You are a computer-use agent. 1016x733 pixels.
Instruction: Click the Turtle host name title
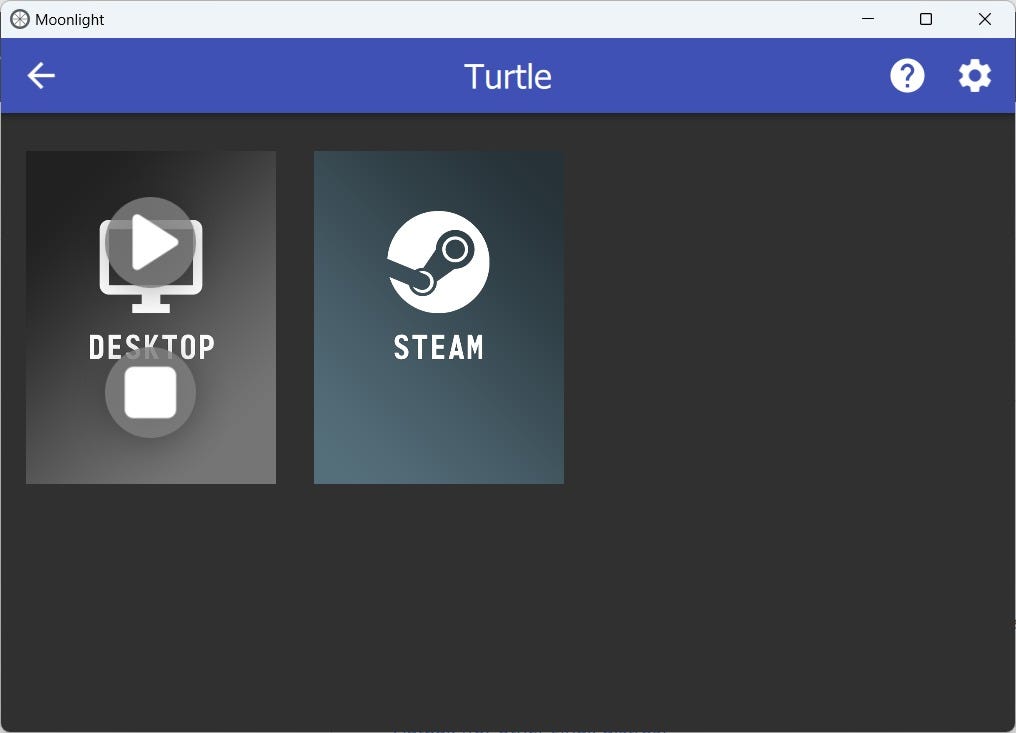[x=507, y=76]
